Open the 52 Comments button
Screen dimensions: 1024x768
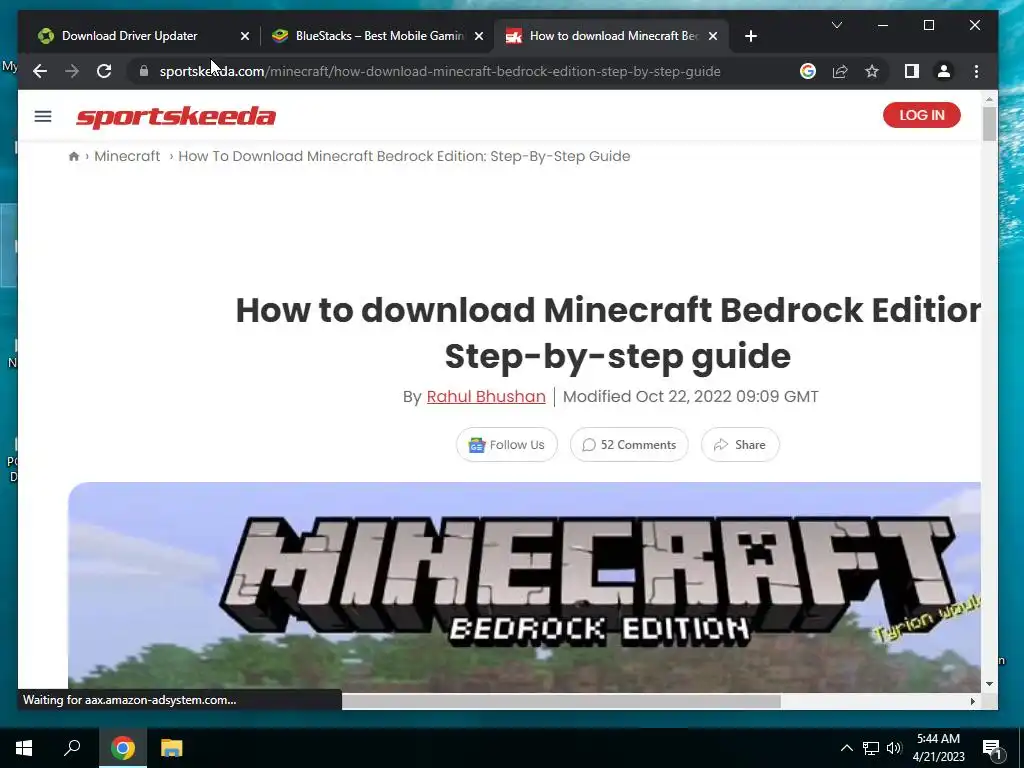[x=629, y=445]
